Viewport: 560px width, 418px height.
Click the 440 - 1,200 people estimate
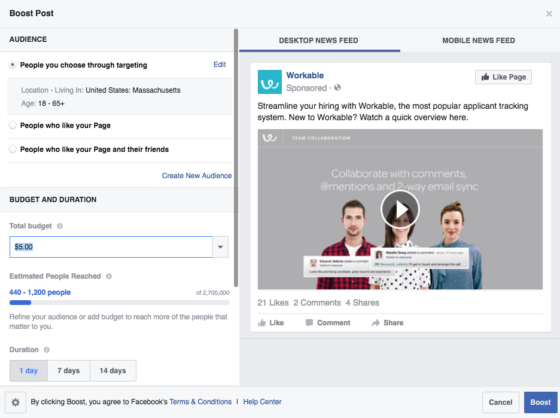click(40, 292)
